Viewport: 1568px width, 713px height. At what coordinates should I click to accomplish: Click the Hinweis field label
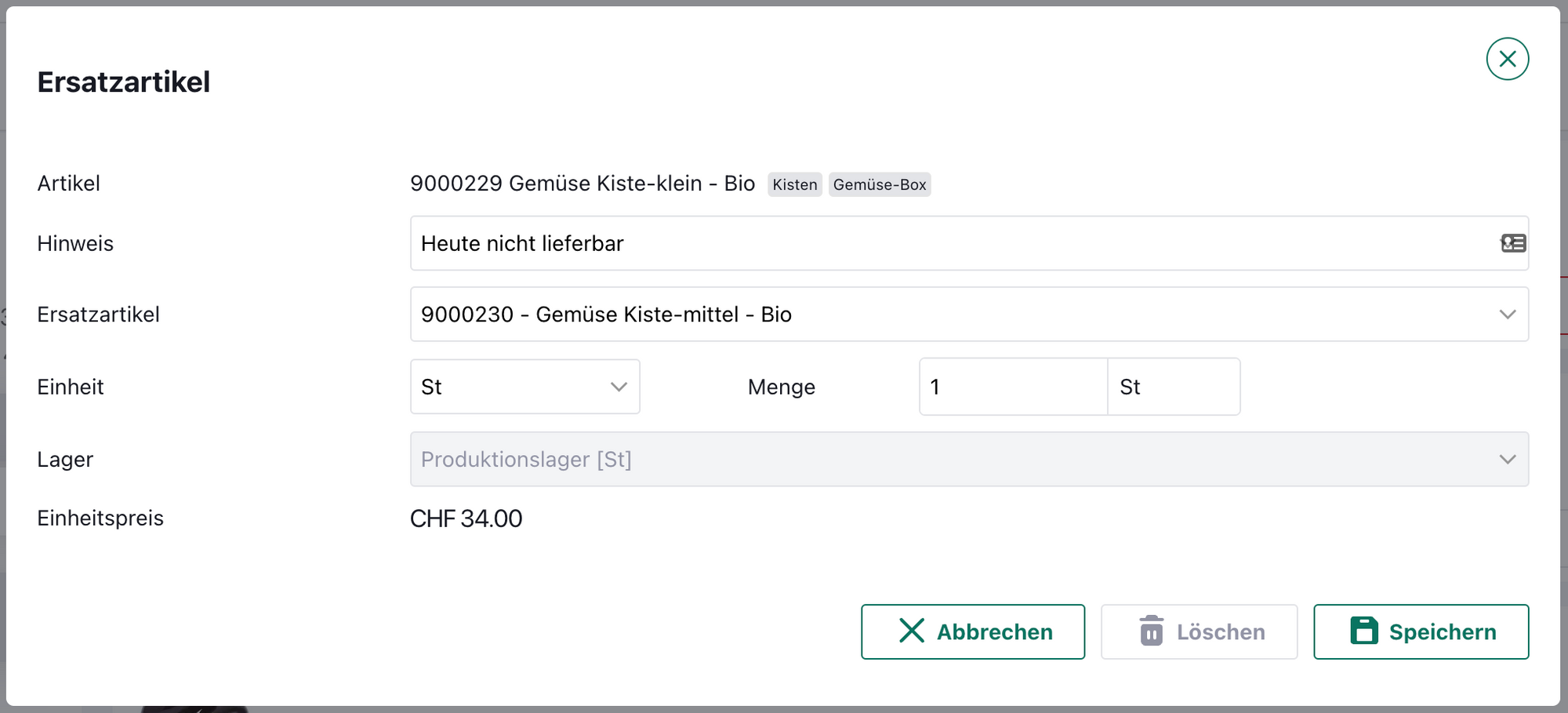click(x=75, y=244)
